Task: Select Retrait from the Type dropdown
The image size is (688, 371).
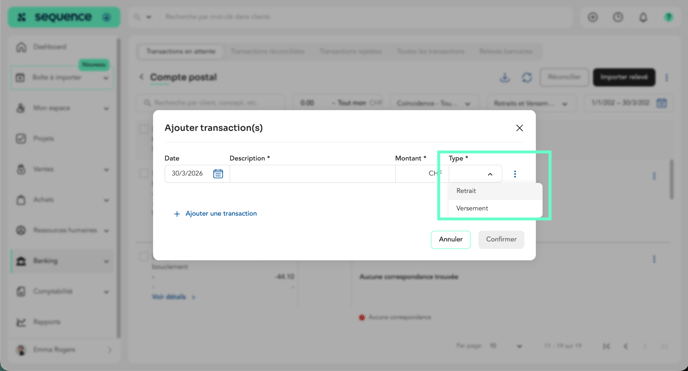Action: [x=495, y=191]
